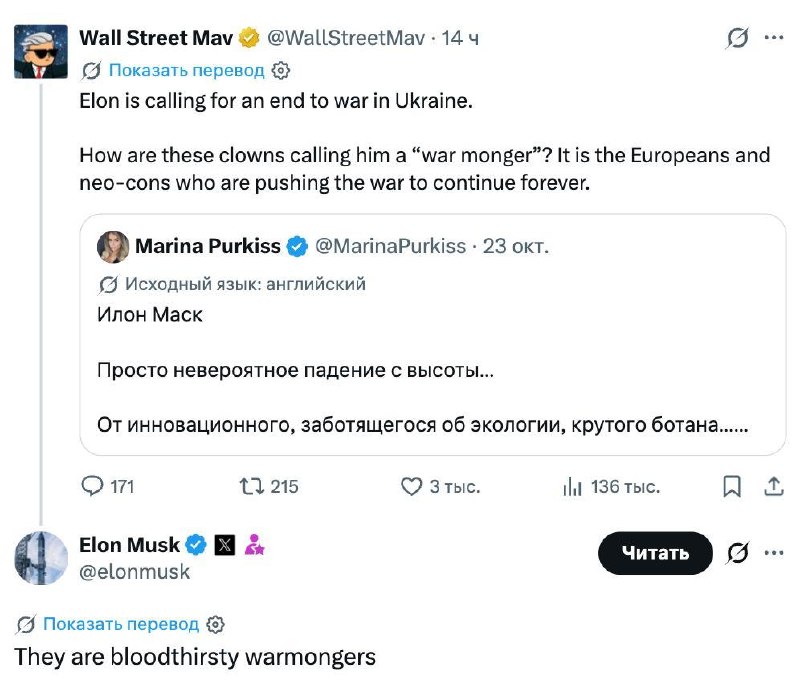800x680 pixels.
Task: Like the Wall Street Mav tweet
Action: coord(411,486)
